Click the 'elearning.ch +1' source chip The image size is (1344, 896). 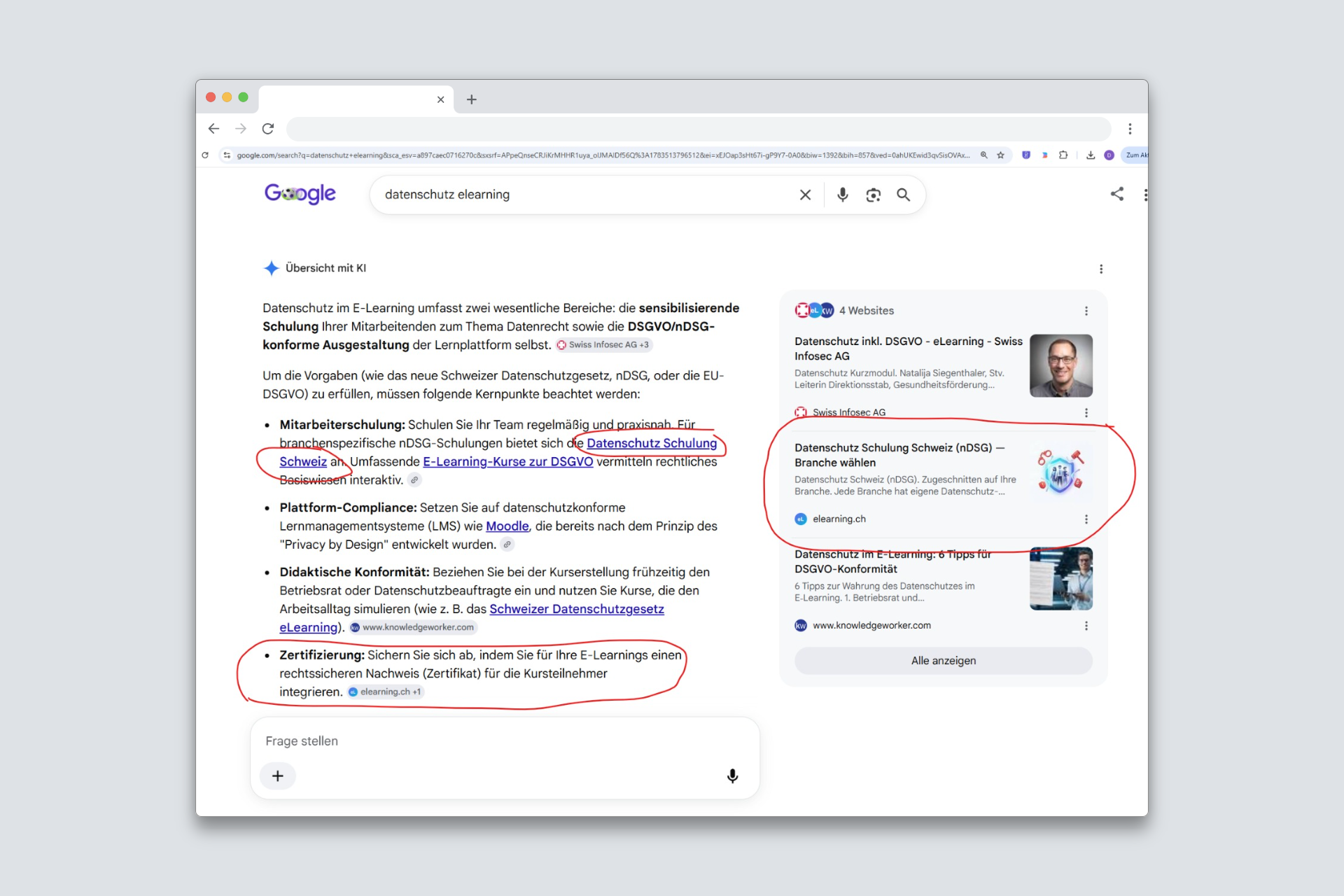[x=386, y=692]
